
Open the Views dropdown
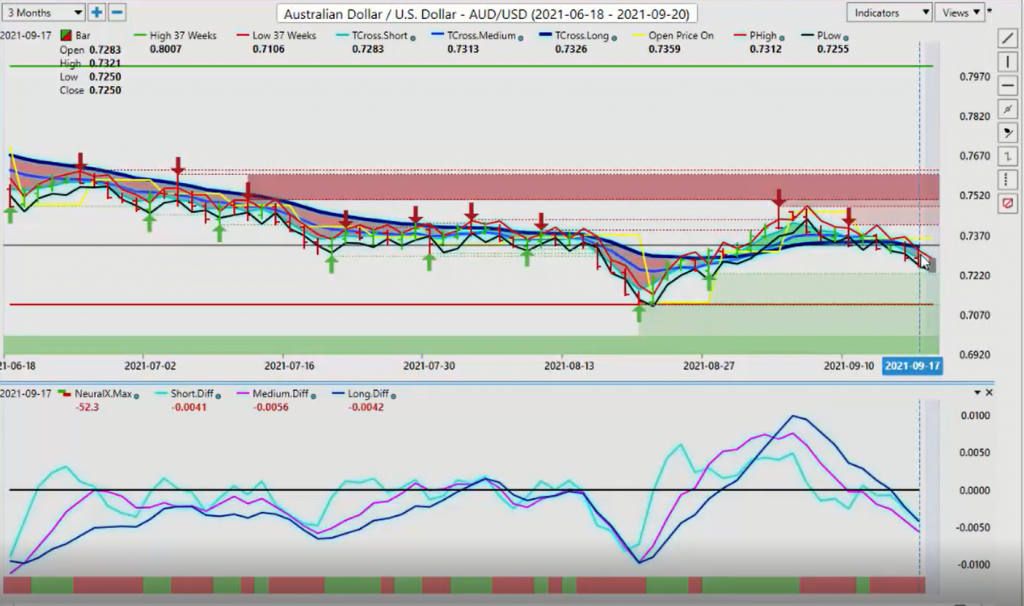coord(959,12)
